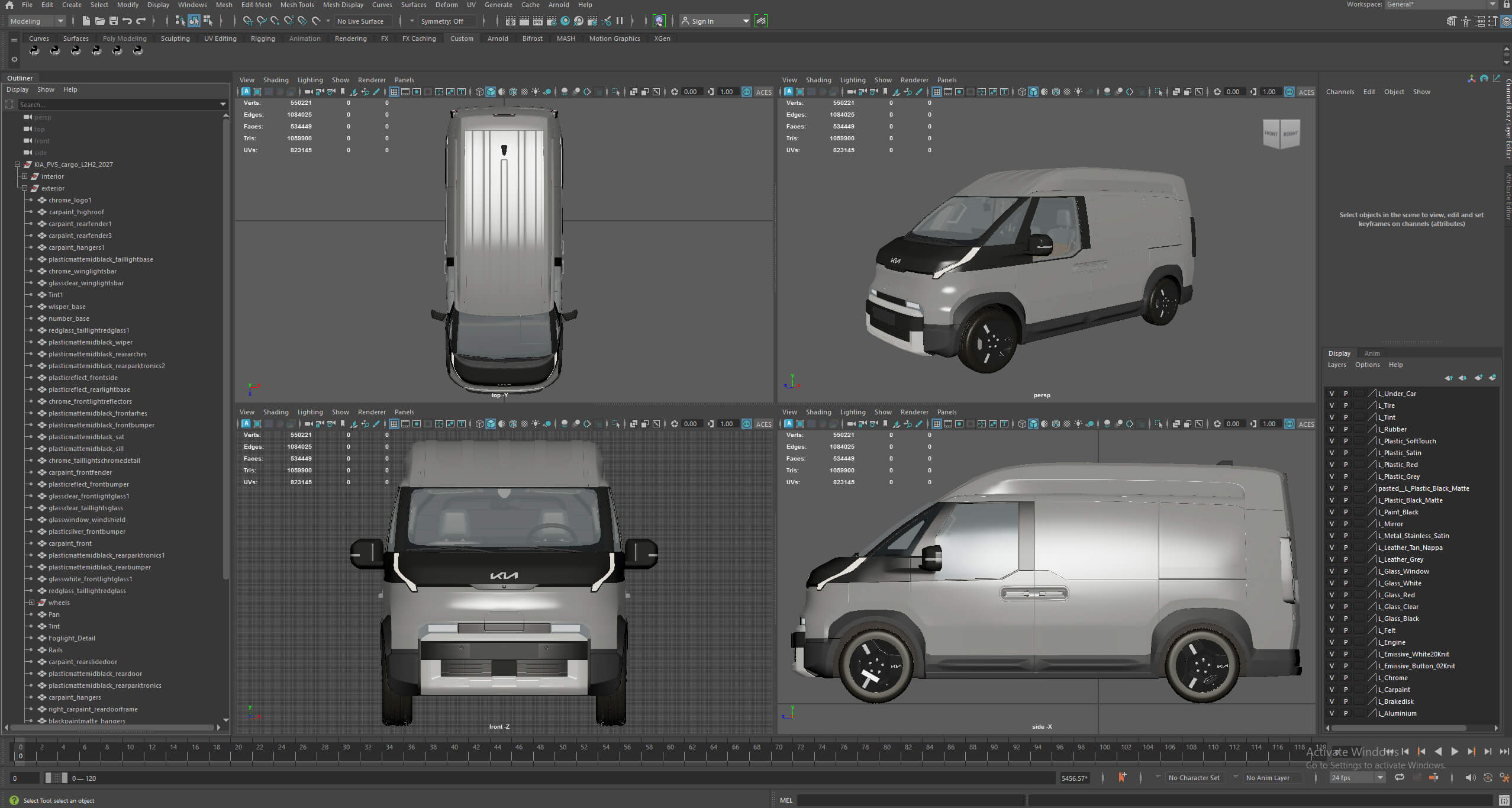The height and width of the screenshot is (808, 1512).
Task: Switch to the Anim tab in Layer Editor
Action: coord(1372,353)
